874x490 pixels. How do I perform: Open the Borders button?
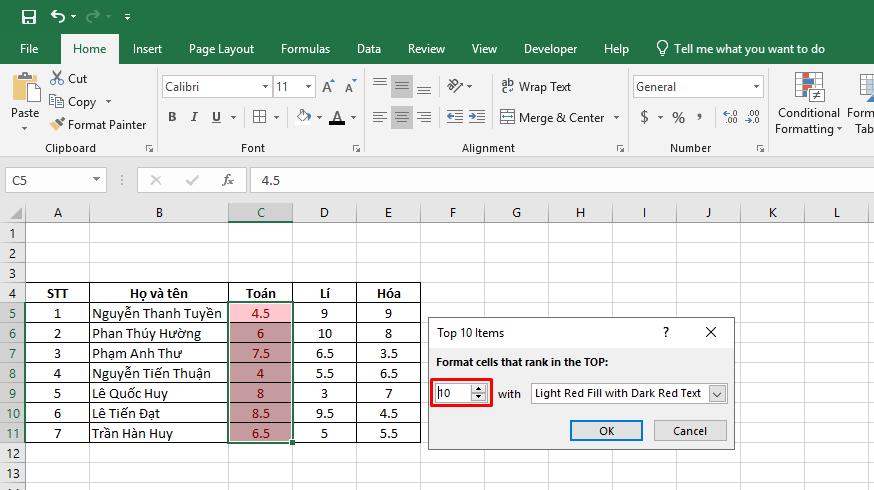(259, 117)
